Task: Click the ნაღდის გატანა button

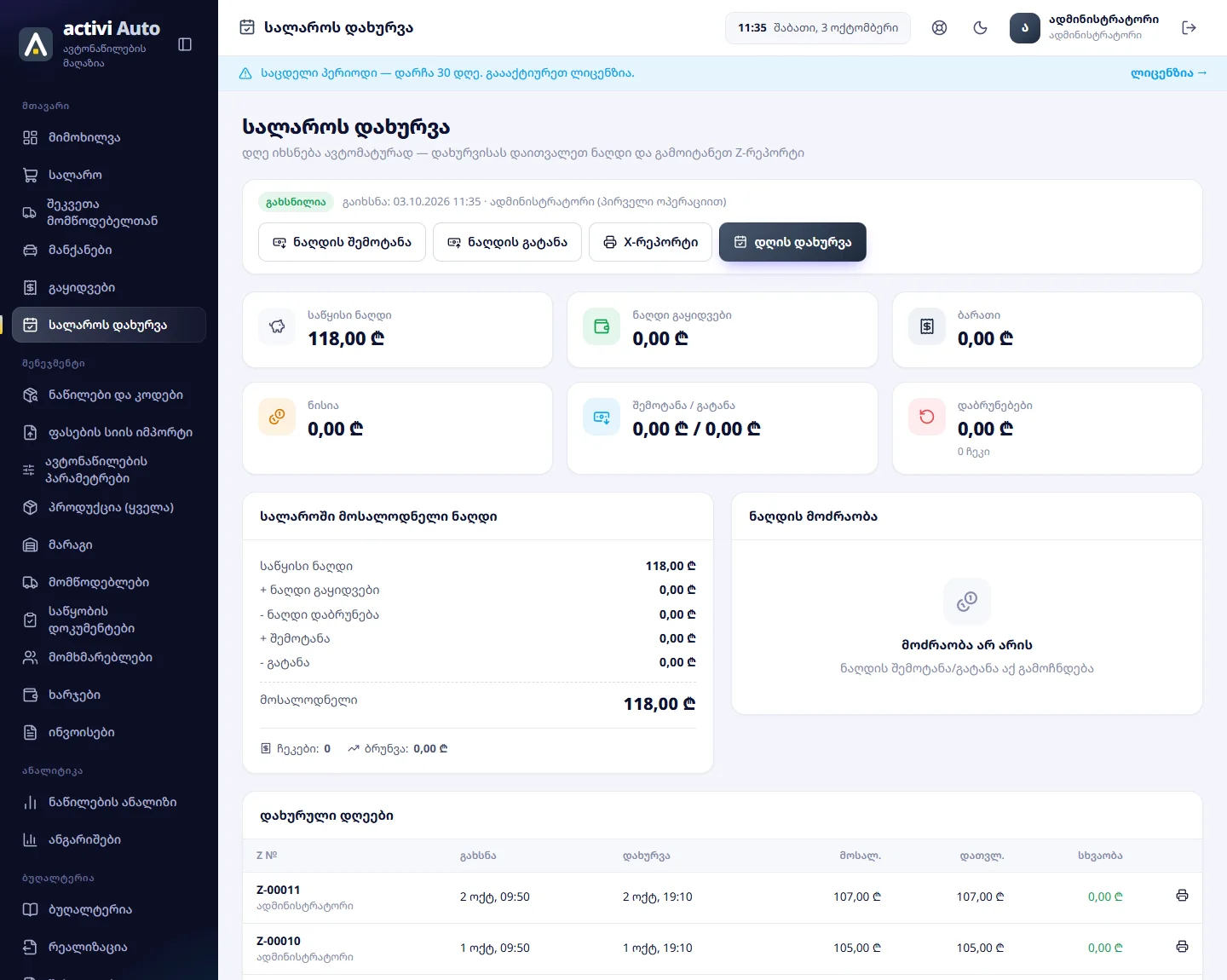Action: [x=507, y=242]
